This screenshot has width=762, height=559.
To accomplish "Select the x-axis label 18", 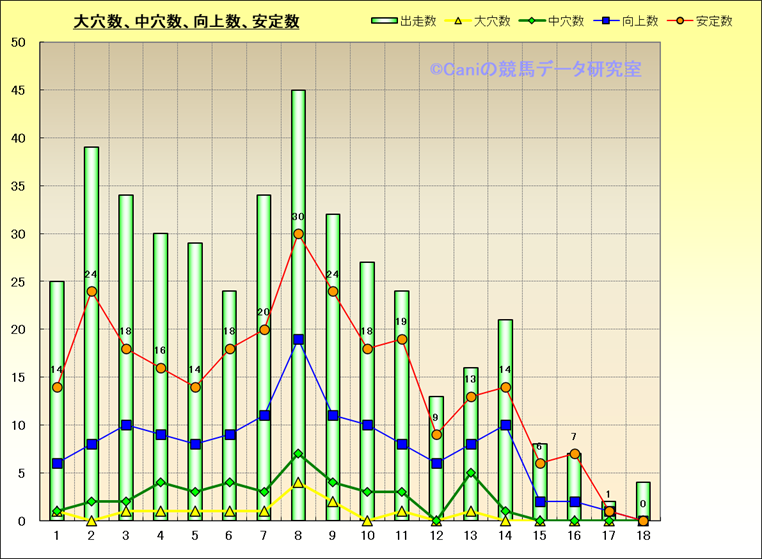I will [643, 537].
